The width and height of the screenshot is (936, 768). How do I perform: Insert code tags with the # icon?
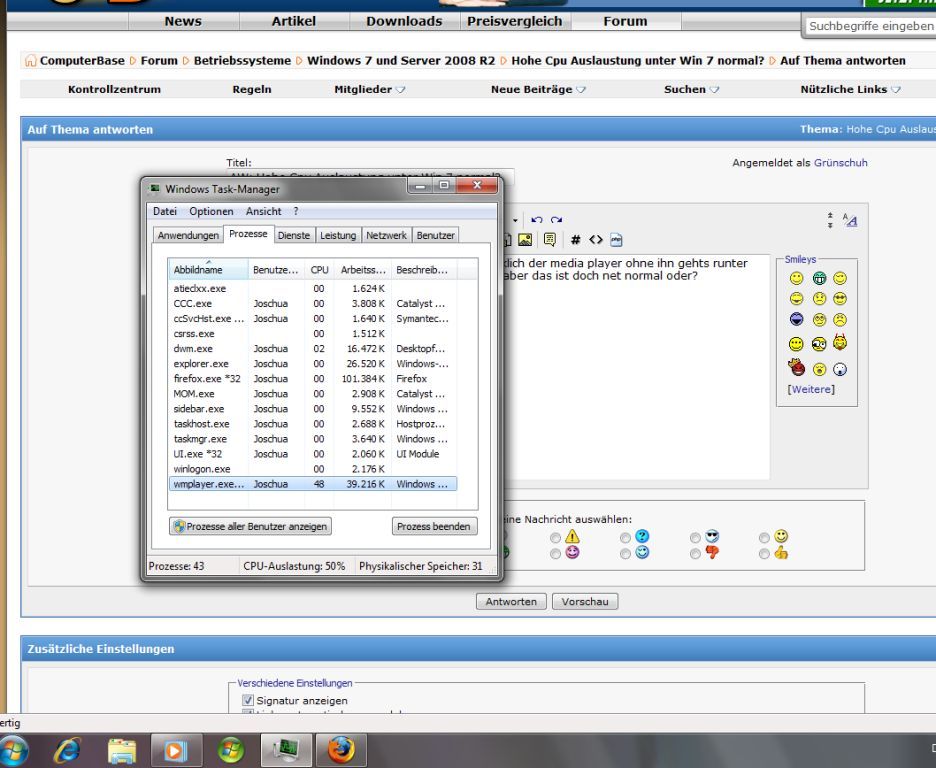[575, 240]
